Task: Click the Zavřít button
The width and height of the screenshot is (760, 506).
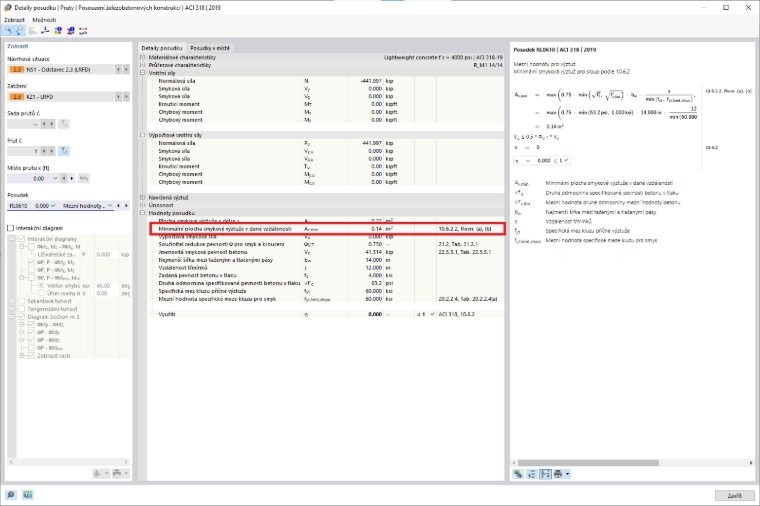Action: pos(734,495)
